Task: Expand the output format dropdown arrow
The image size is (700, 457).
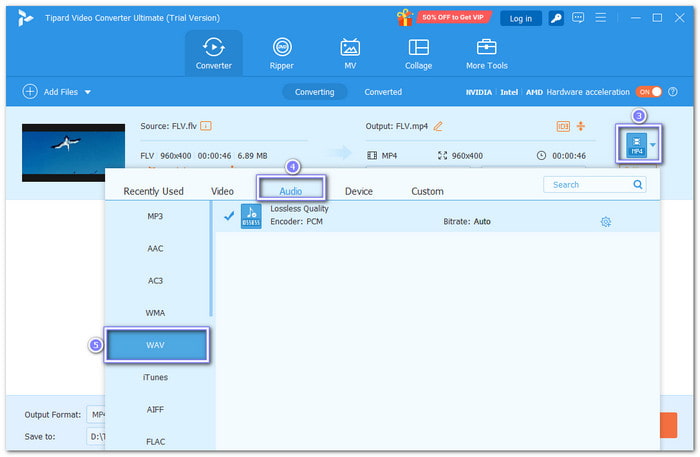Action: (653, 145)
